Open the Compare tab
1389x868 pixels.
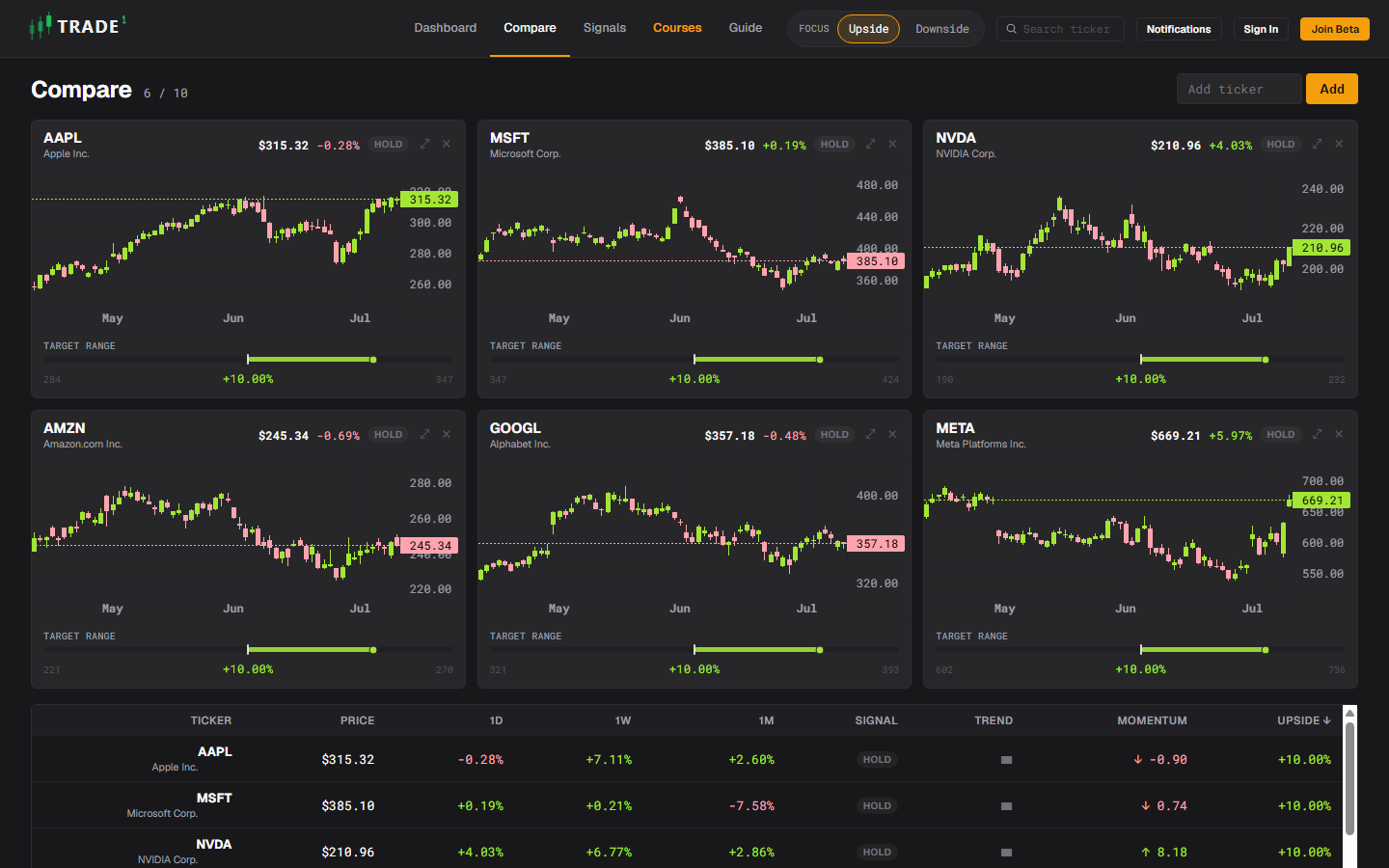pyautogui.click(x=530, y=28)
